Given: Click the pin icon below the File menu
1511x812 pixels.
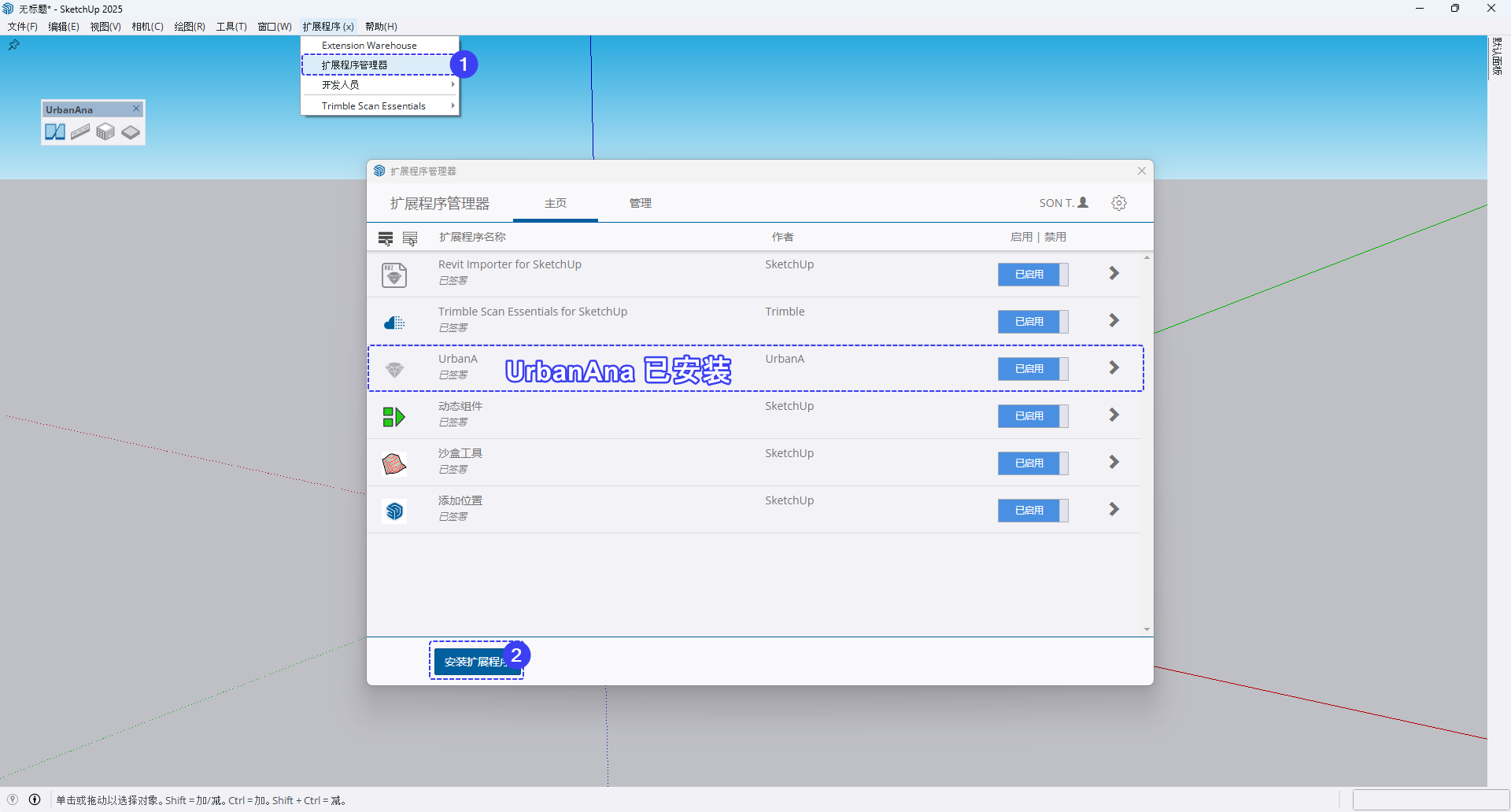Looking at the screenshot, I should coord(13,46).
